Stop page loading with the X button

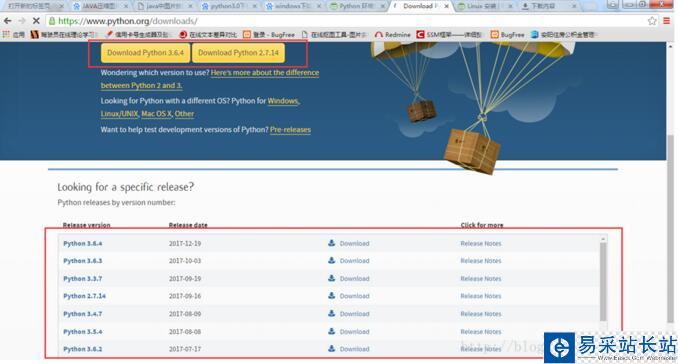(x=36, y=21)
